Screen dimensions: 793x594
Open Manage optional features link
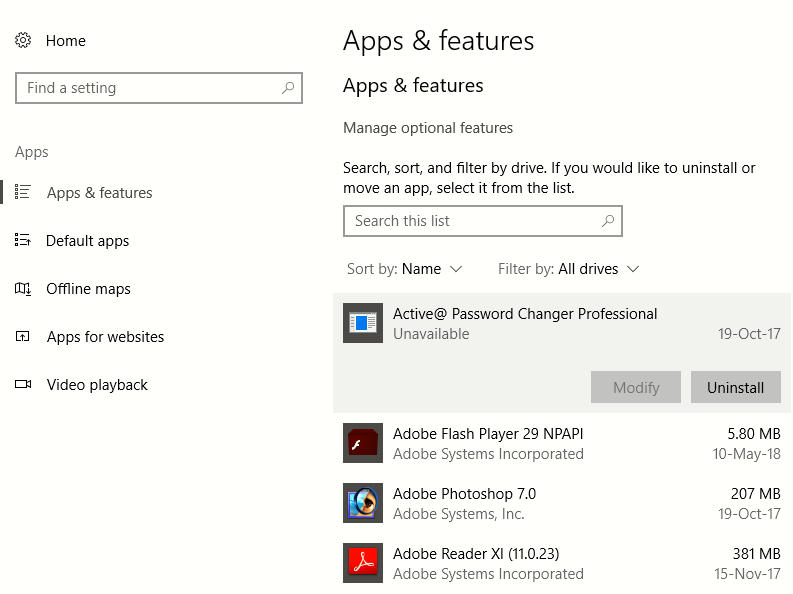(x=428, y=128)
